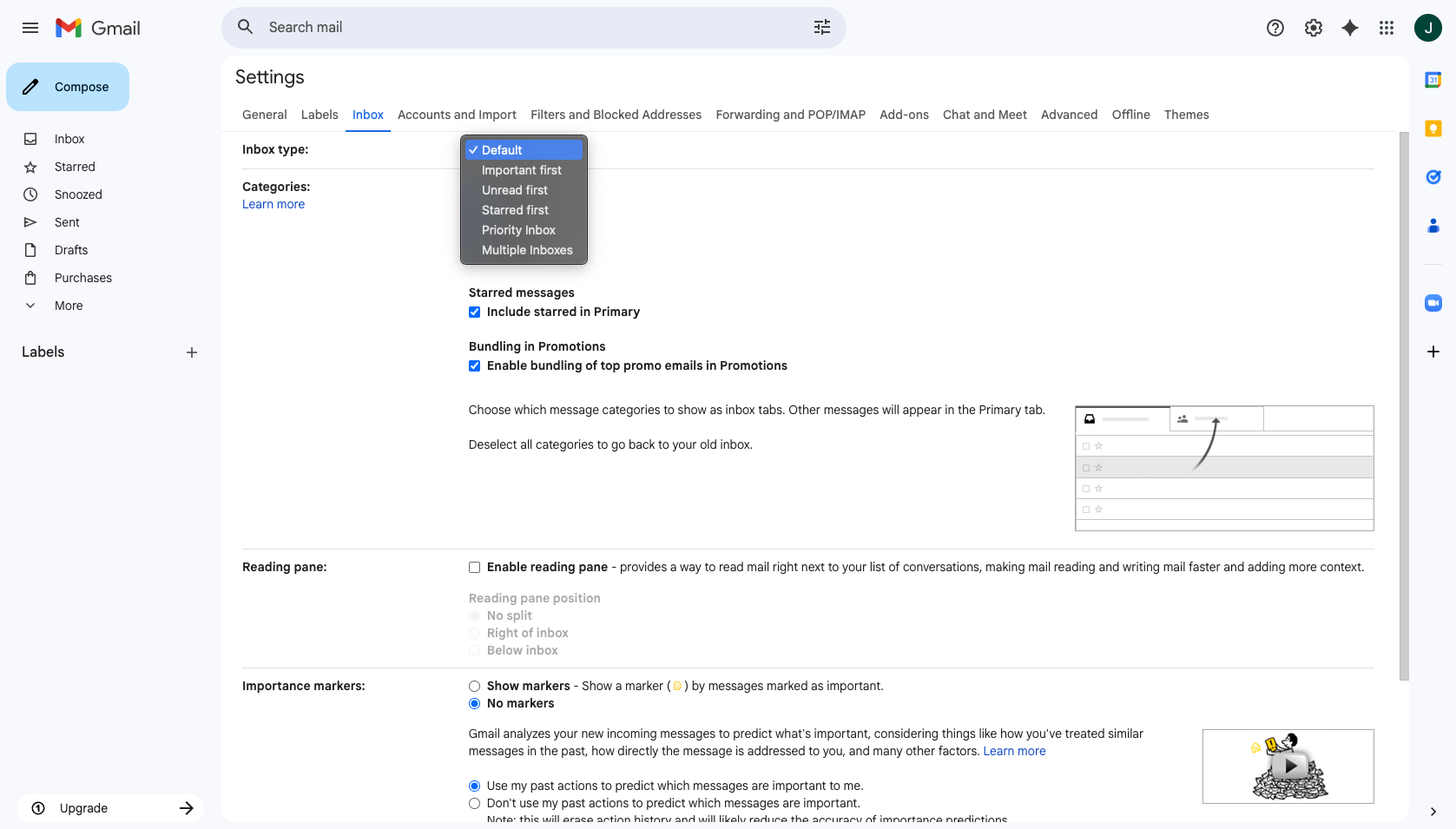Switch to the Filters and Blocked Addresses tab
Viewport: 1456px width, 829px height.
tap(616, 115)
